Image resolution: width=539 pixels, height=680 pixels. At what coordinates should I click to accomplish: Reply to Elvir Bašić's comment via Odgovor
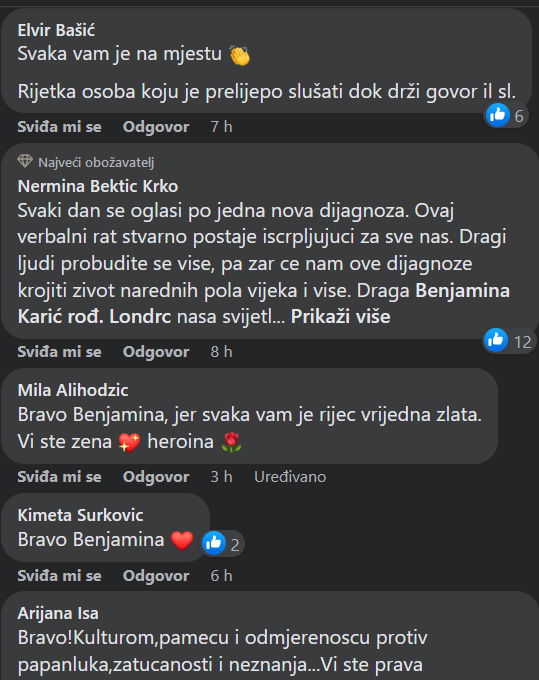pyautogui.click(x=156, y=127)
